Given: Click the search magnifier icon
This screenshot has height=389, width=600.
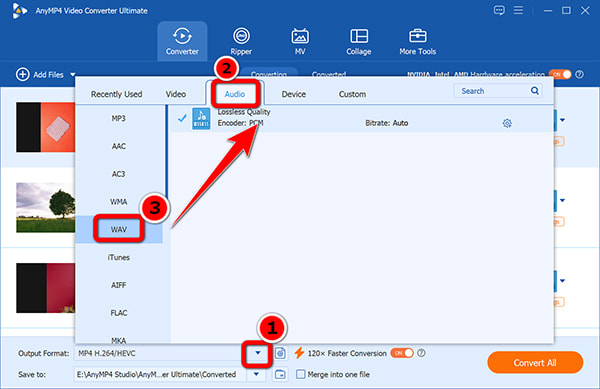Looking at the screenshot, I should pyautogui.click(x=535, y=91).
